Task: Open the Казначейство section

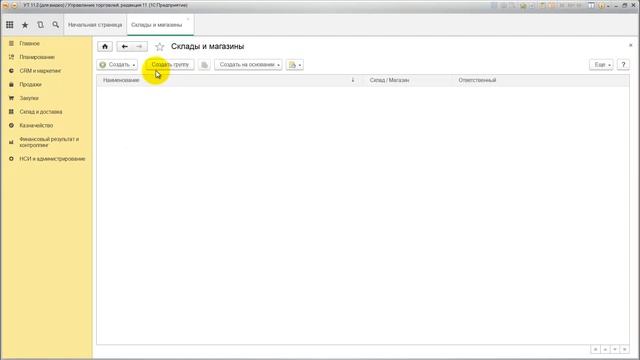Action: tap(36, 125)
